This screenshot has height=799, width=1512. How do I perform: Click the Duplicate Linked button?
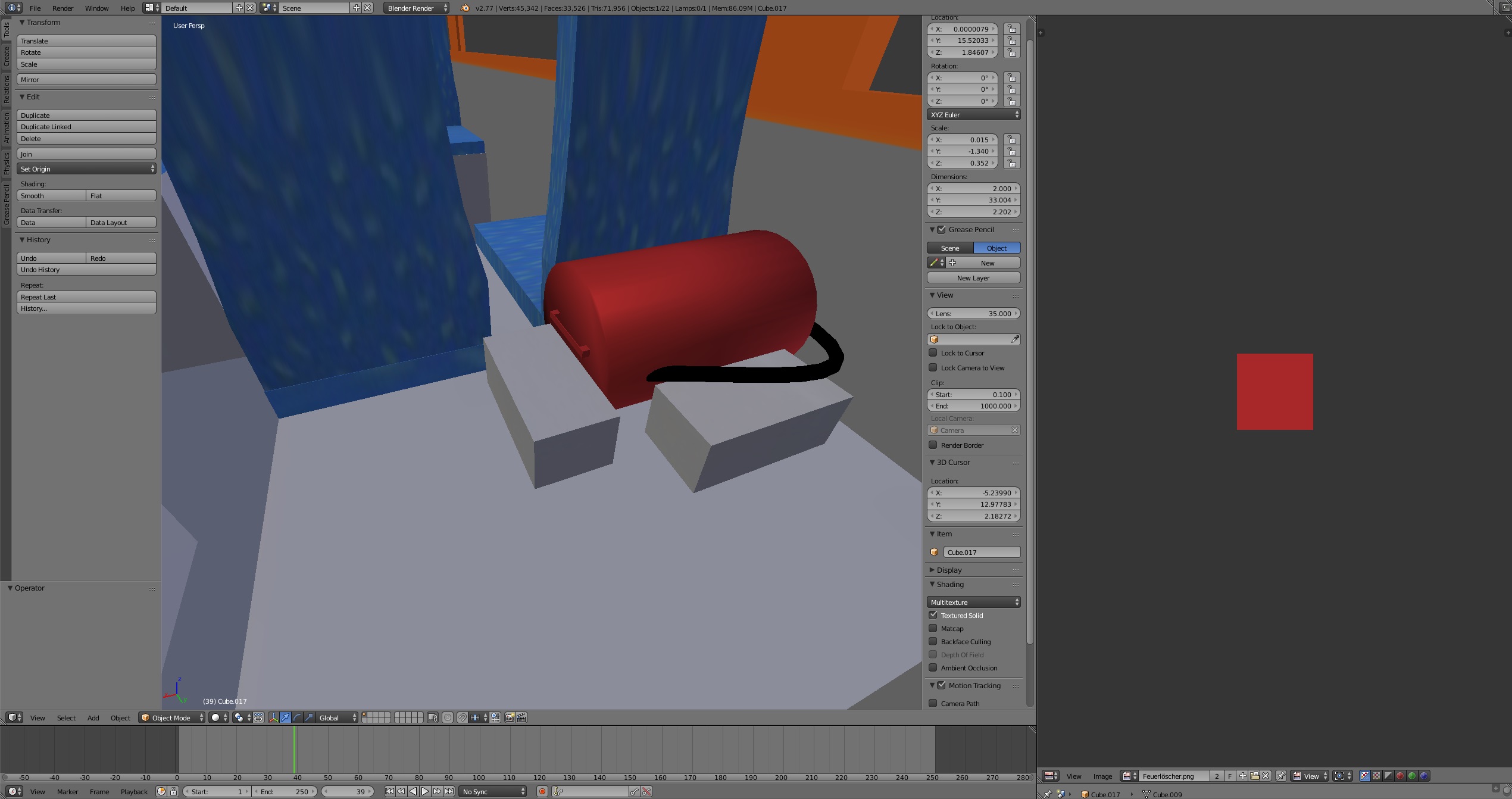[86, 127]
